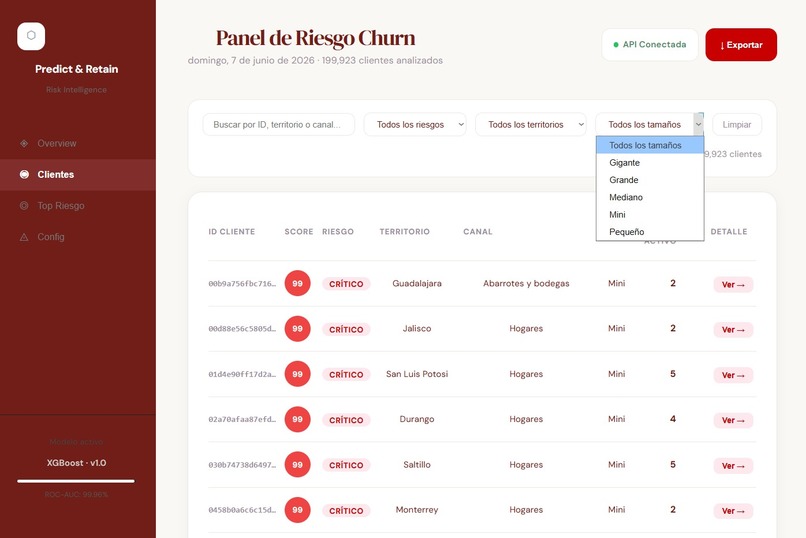Click score 99 badge in San Luis Potosi row

(x=297, y=374)
